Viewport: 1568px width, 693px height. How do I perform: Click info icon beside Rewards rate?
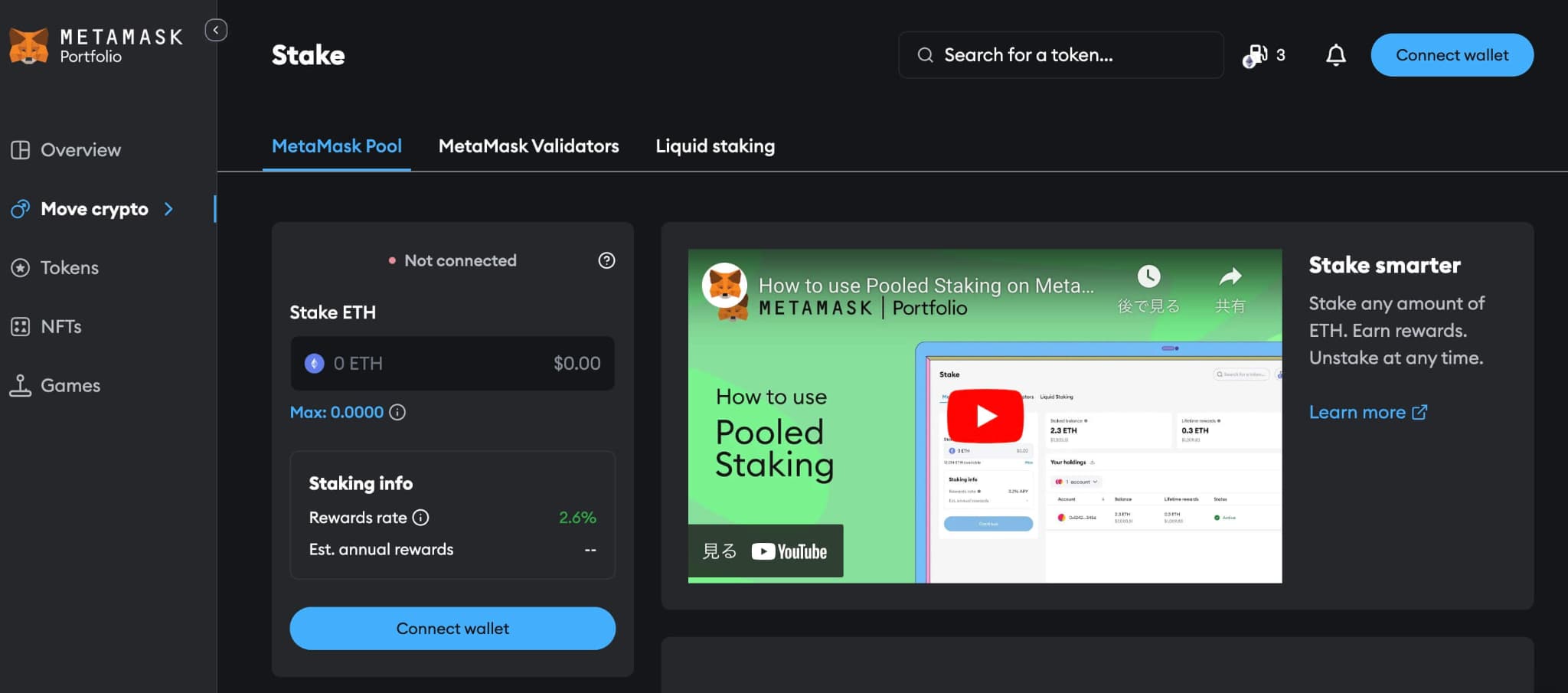click(x=421, y=518)
